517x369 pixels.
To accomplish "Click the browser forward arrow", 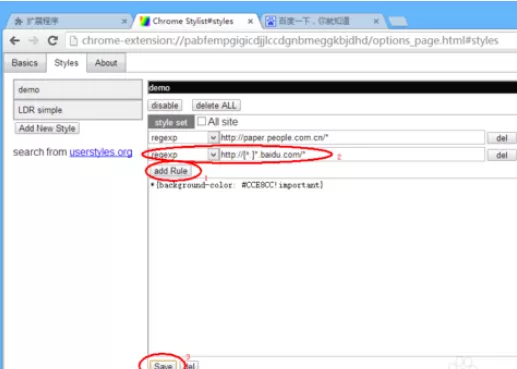I will coord(33,41).
